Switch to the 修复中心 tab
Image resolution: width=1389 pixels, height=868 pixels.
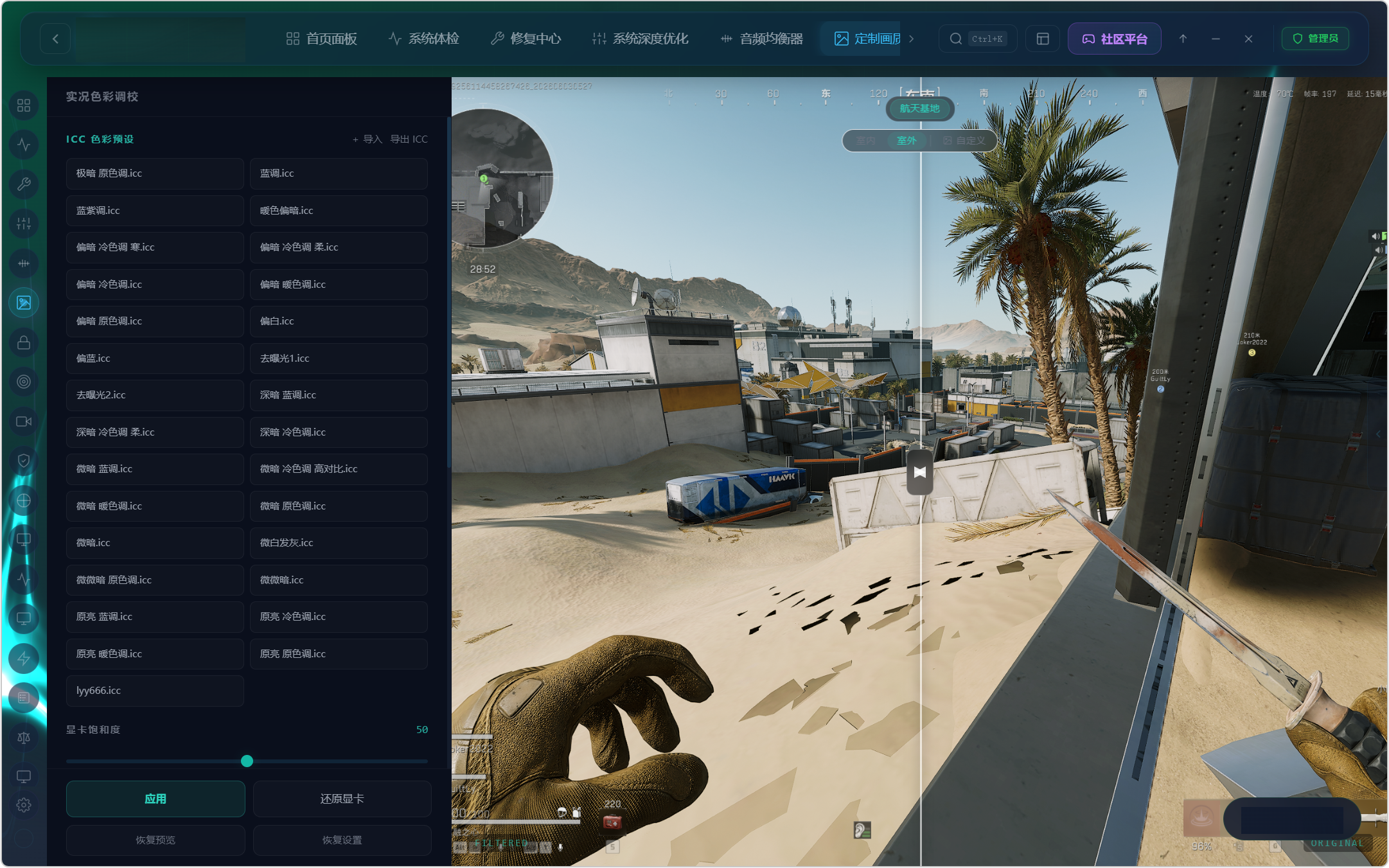click(526, 39)
